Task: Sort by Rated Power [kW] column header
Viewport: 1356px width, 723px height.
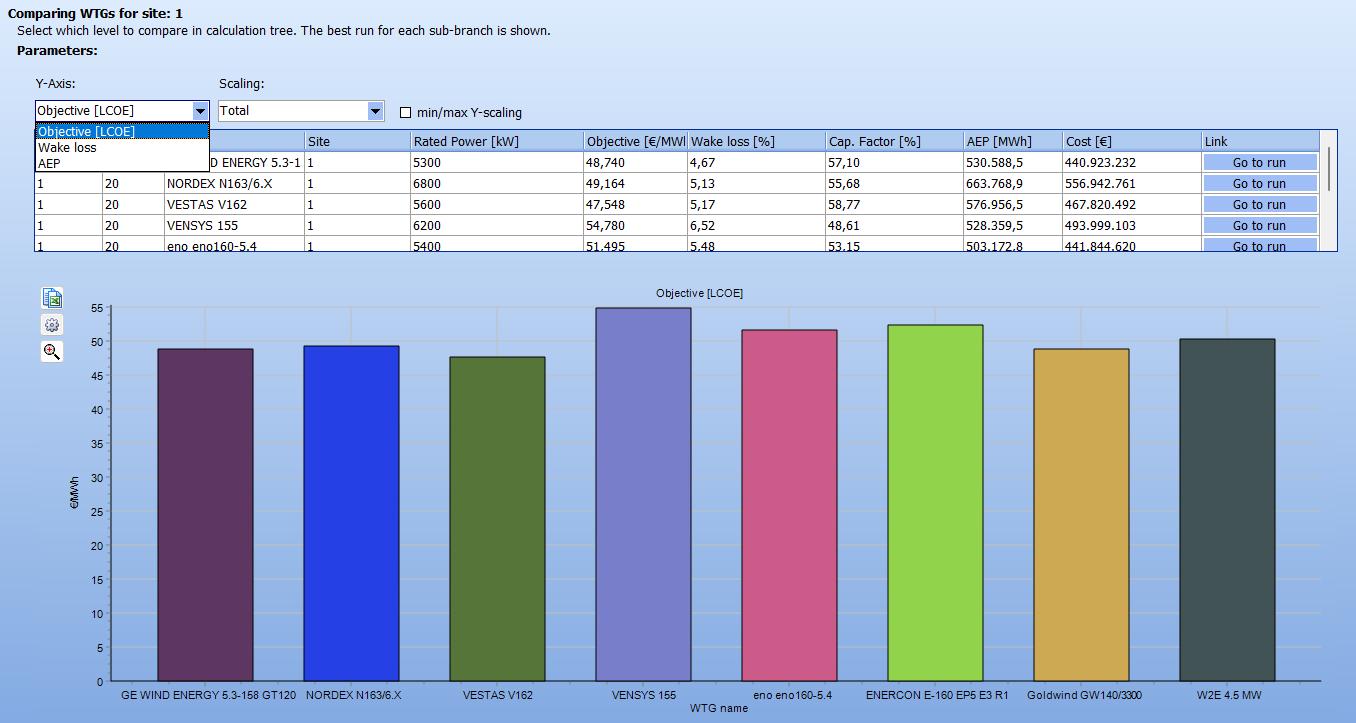Action: (x=497, y=141)
